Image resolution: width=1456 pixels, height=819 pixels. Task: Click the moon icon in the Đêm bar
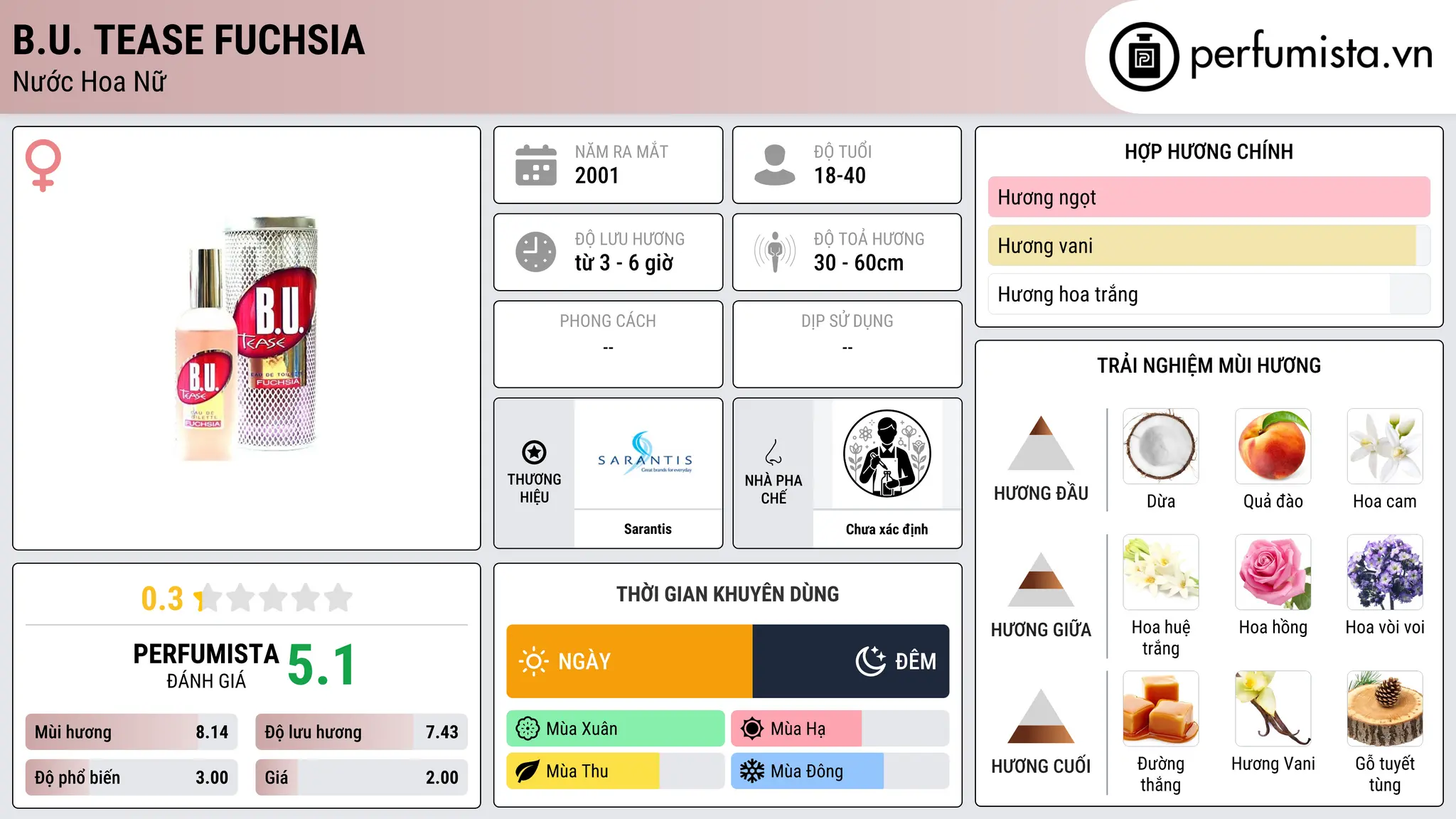tap(870, 661)
